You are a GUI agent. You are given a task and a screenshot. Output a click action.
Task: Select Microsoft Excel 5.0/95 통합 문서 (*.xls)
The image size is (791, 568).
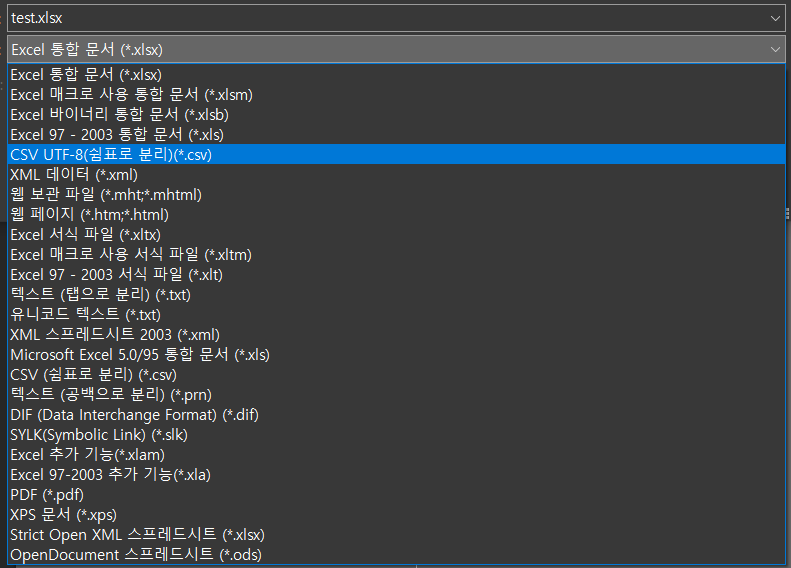pyautogui.click(x=397, y=355)
